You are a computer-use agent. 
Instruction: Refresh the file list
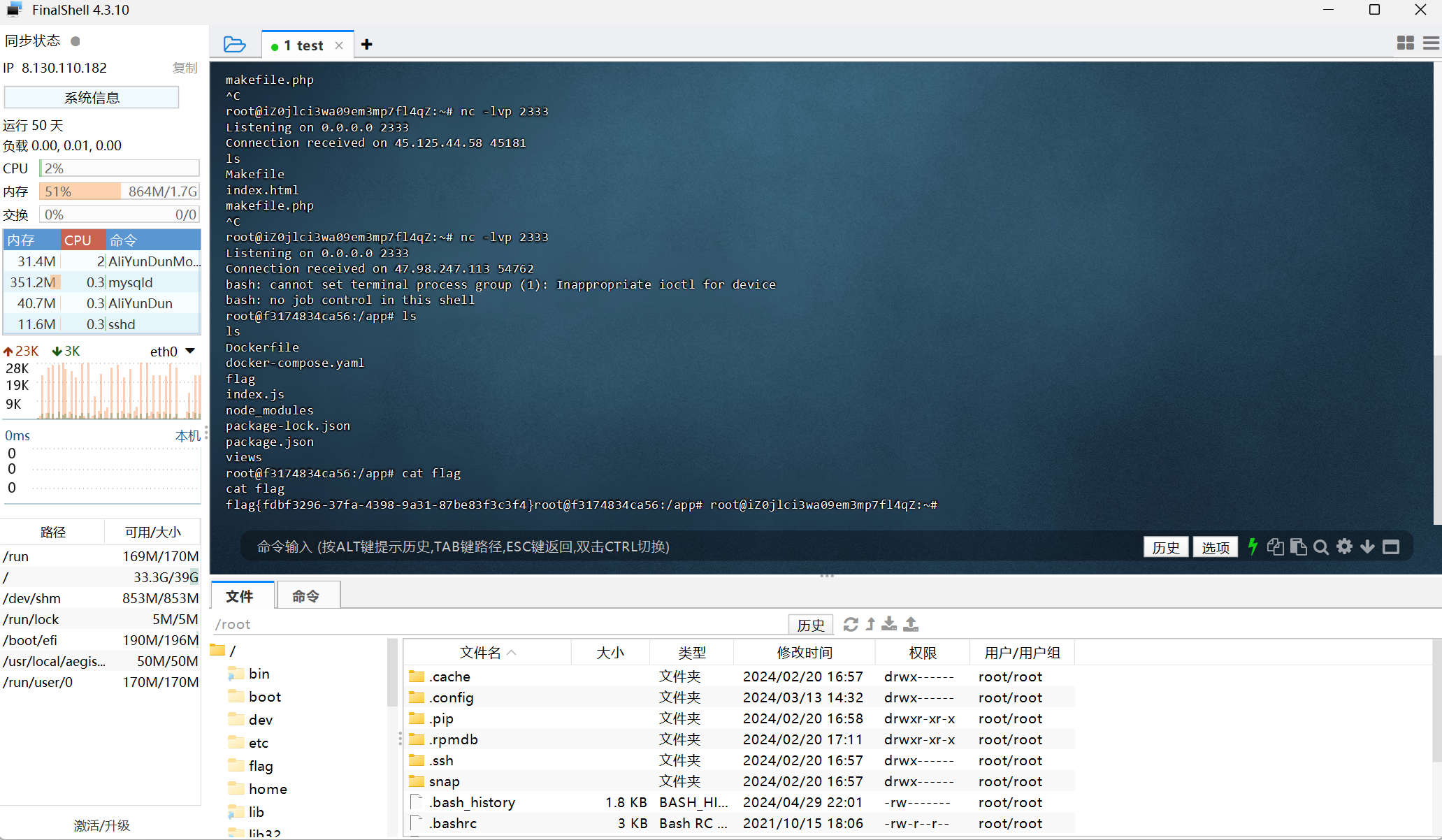[x=851, y=624]
